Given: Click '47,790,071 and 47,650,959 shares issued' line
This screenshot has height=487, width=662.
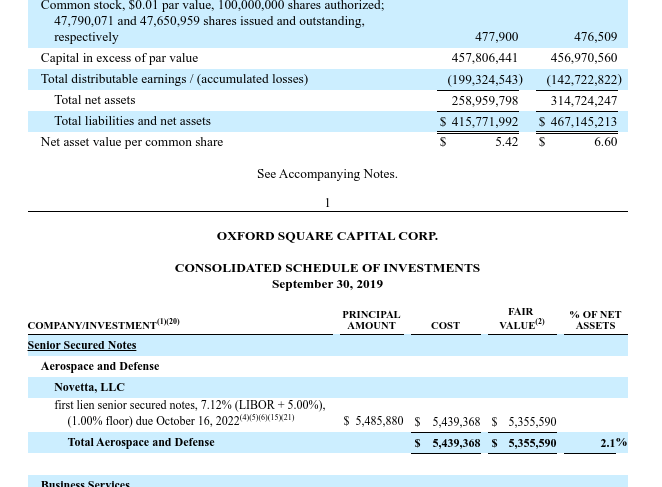Looking at the screenshot, I should 209,21.
